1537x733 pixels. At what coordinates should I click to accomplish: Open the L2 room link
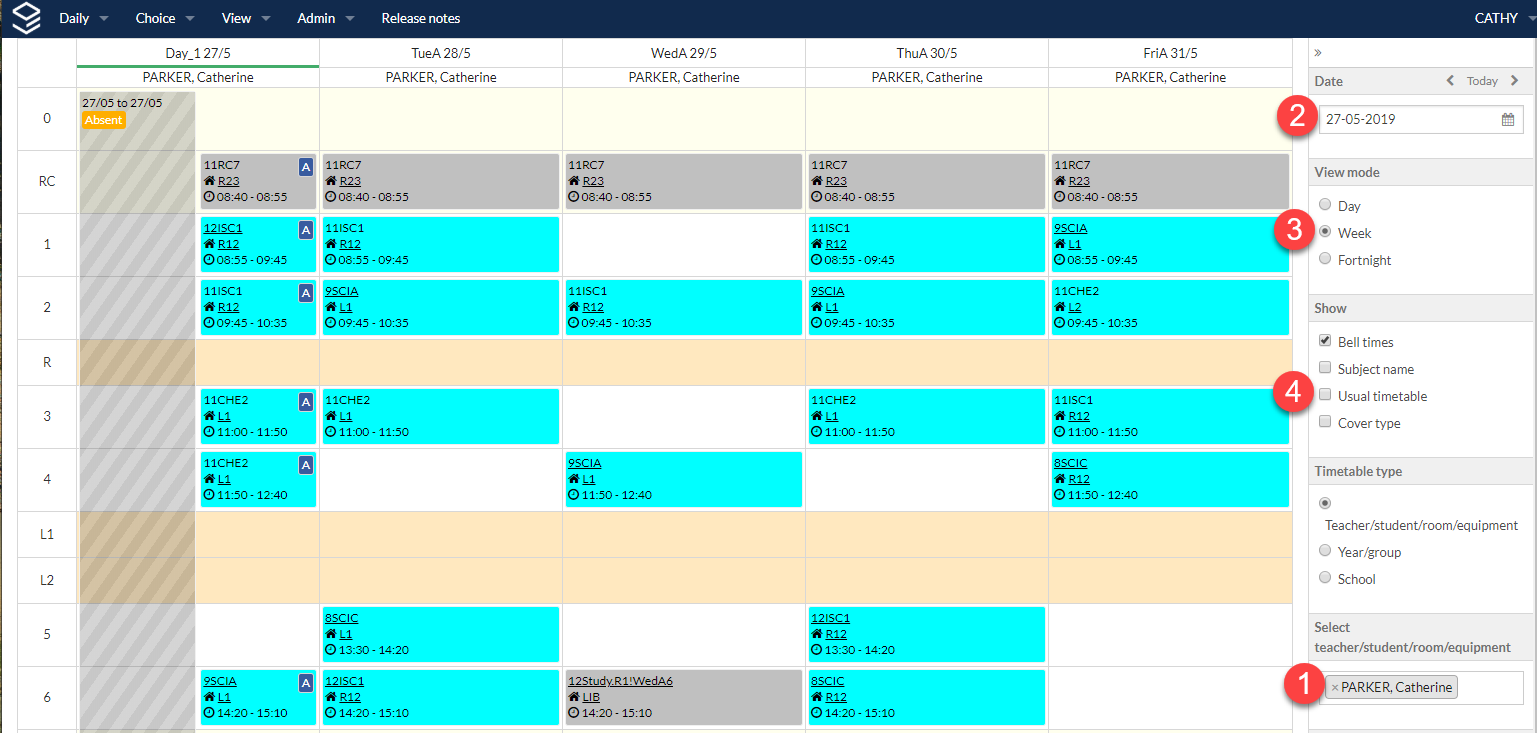pyautogui.click(x=1075, y=307)
